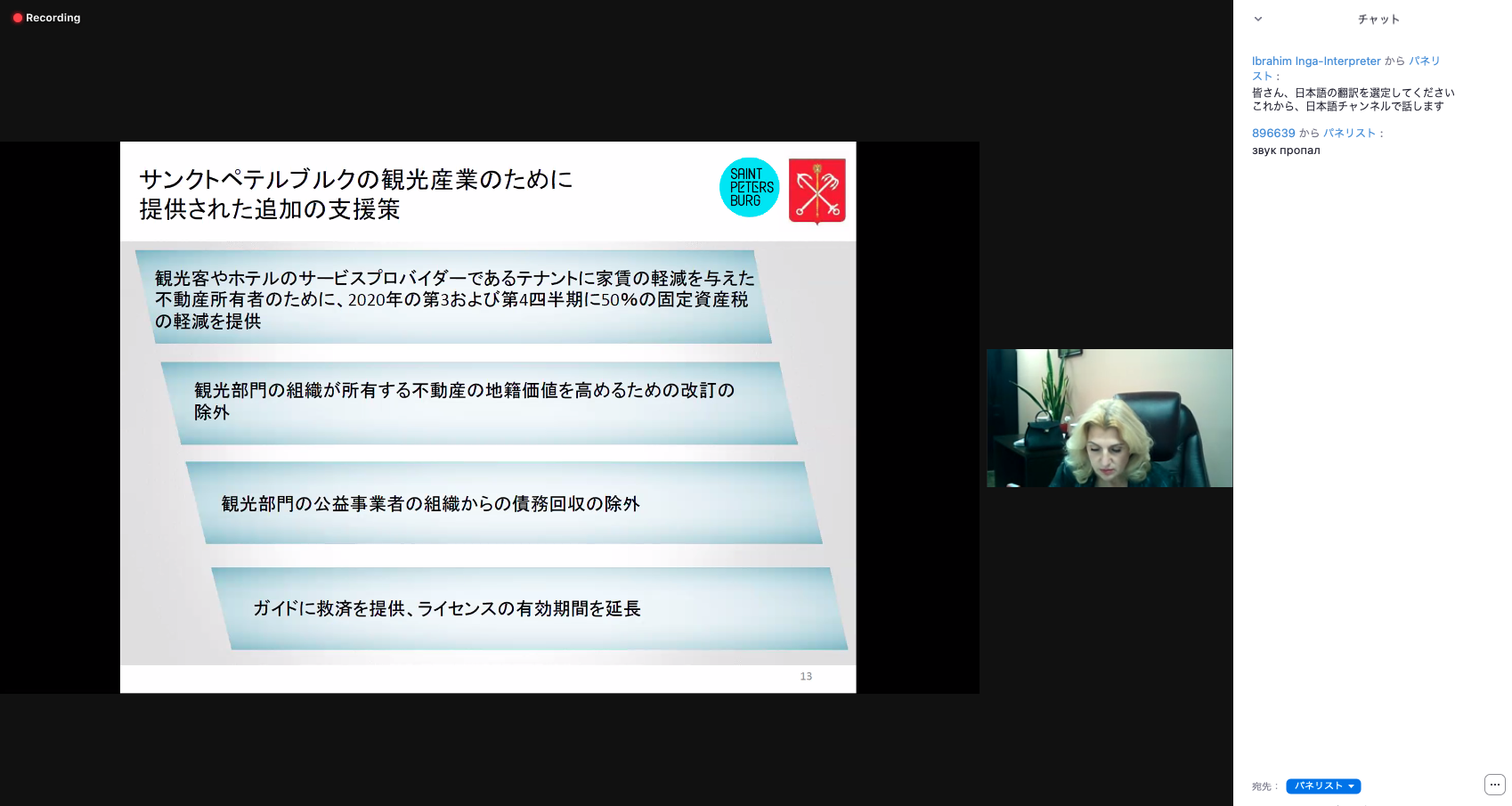
Task: Collapse the chat panel with the chevron
Action: 1258,19
